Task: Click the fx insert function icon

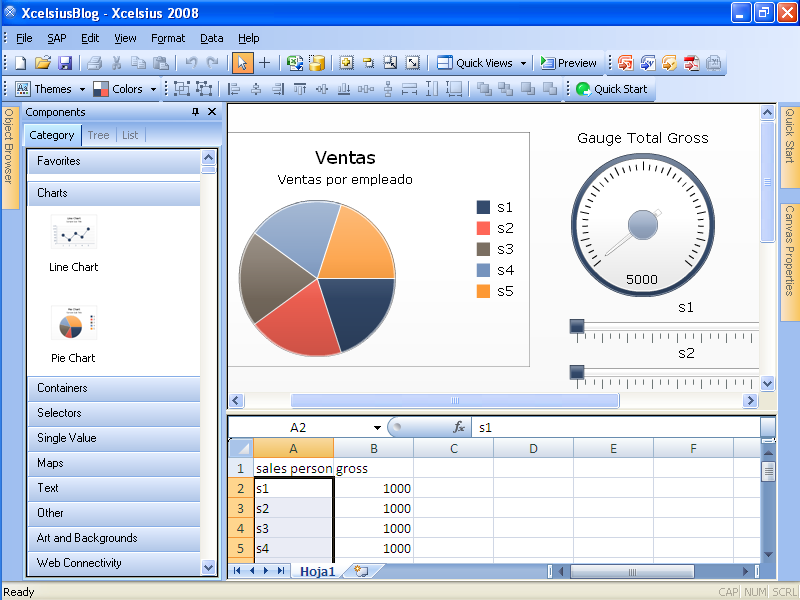Action: (459, 427)
